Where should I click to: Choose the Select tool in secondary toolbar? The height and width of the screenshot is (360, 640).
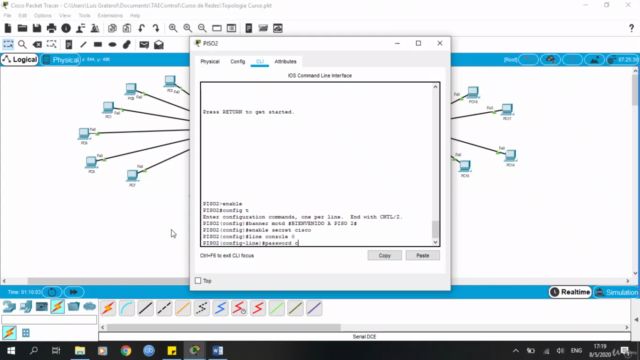8,44
